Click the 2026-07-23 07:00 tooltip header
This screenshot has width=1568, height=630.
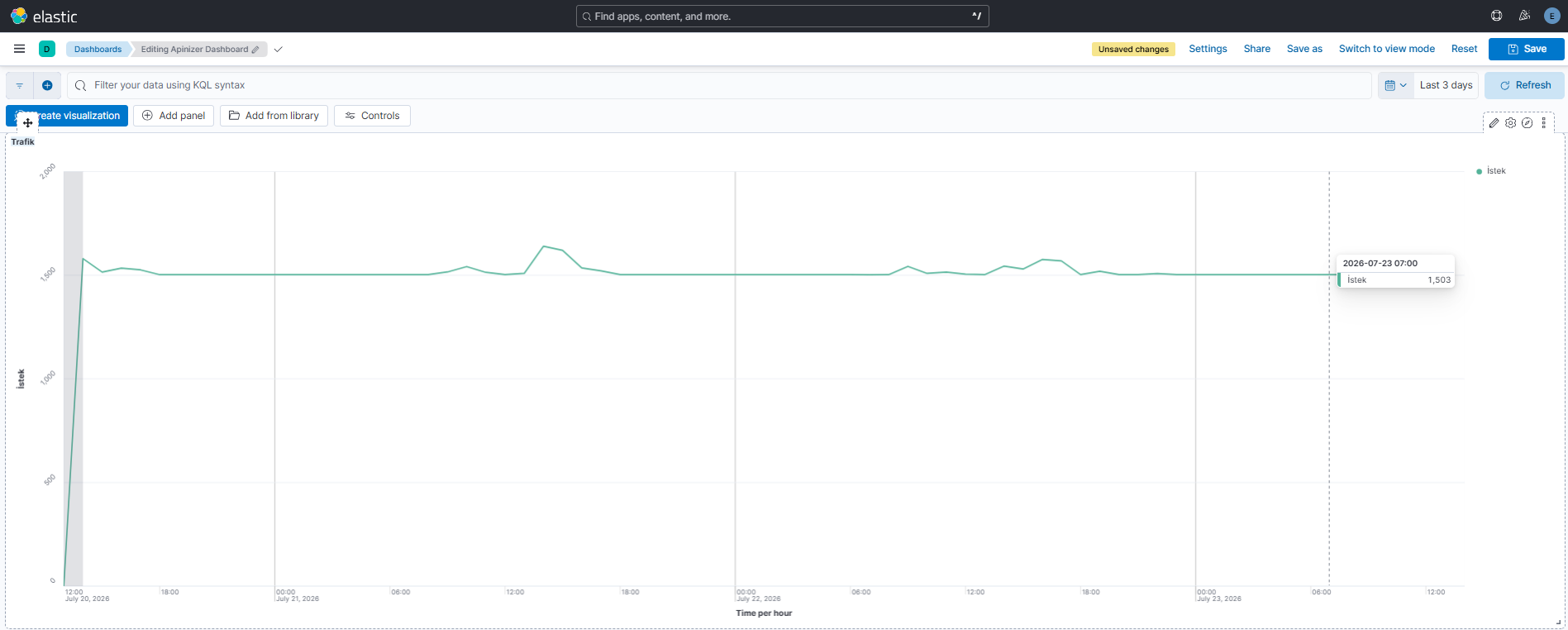click(1380, 264)
